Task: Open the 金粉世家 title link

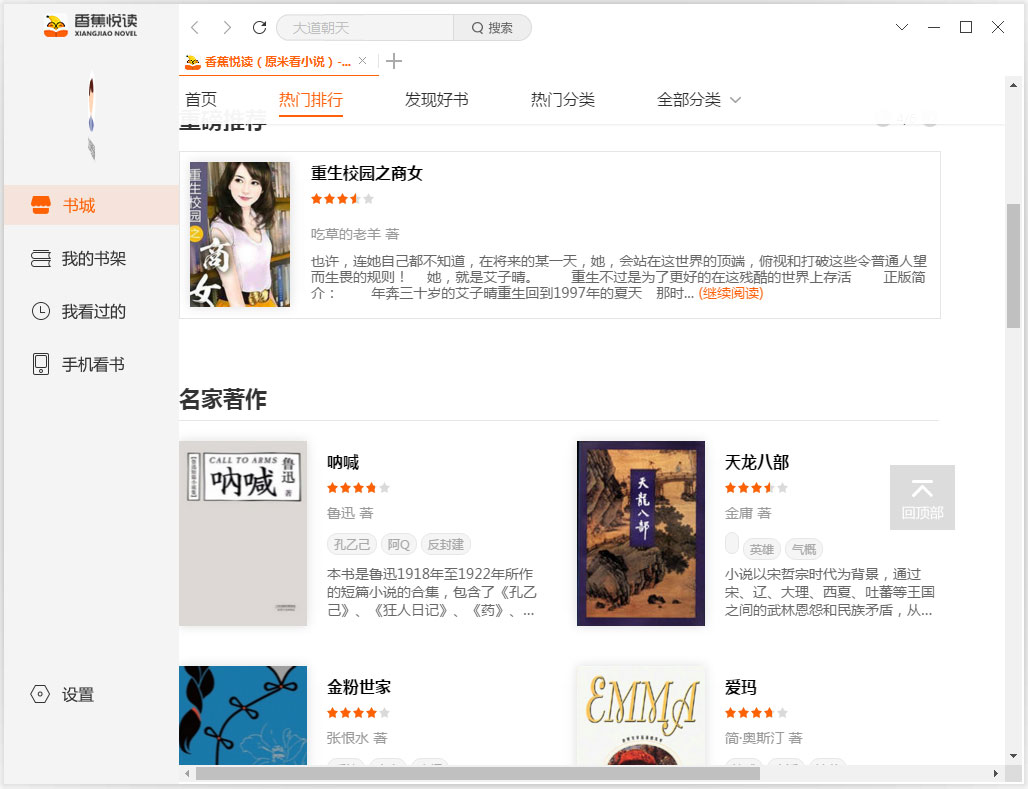Action: click(359, 687)
